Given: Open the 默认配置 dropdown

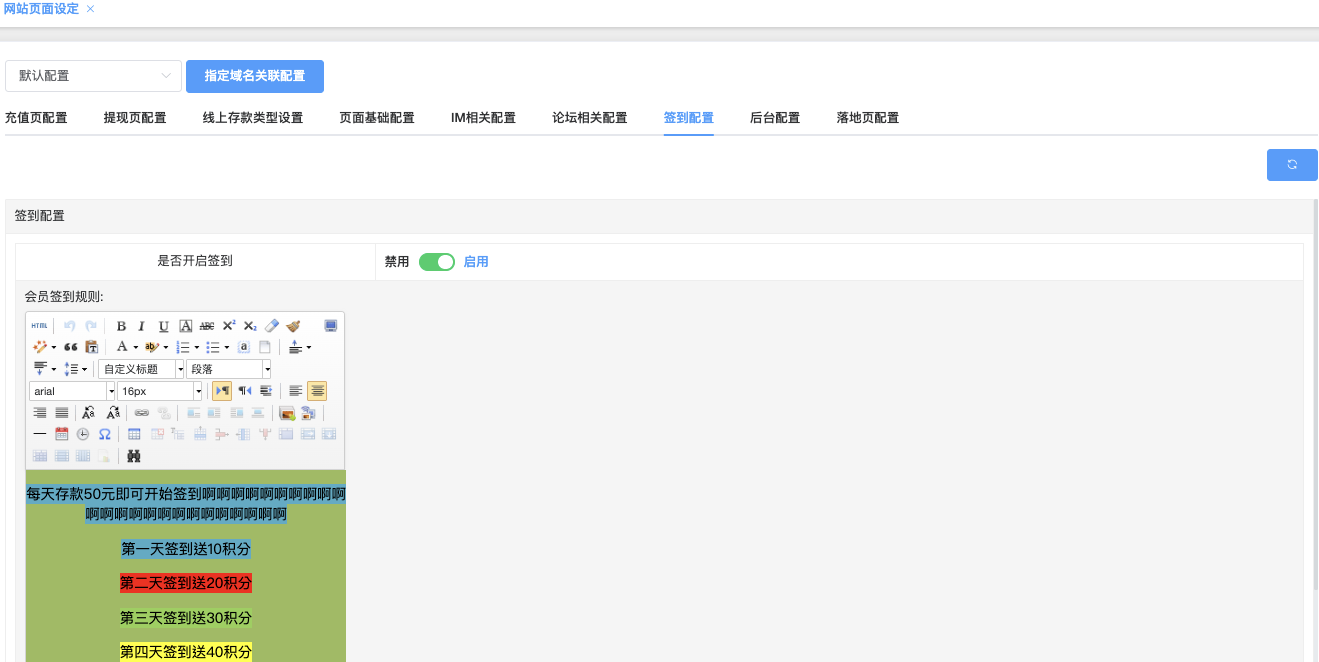Looking at the screenshot, I should (x=94, y=76).
